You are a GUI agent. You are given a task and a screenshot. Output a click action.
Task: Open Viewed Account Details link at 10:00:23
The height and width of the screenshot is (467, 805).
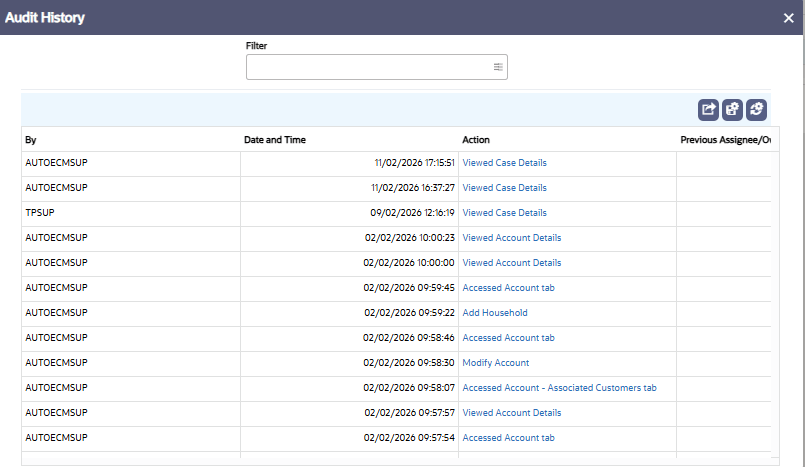[x=512, y=238]
